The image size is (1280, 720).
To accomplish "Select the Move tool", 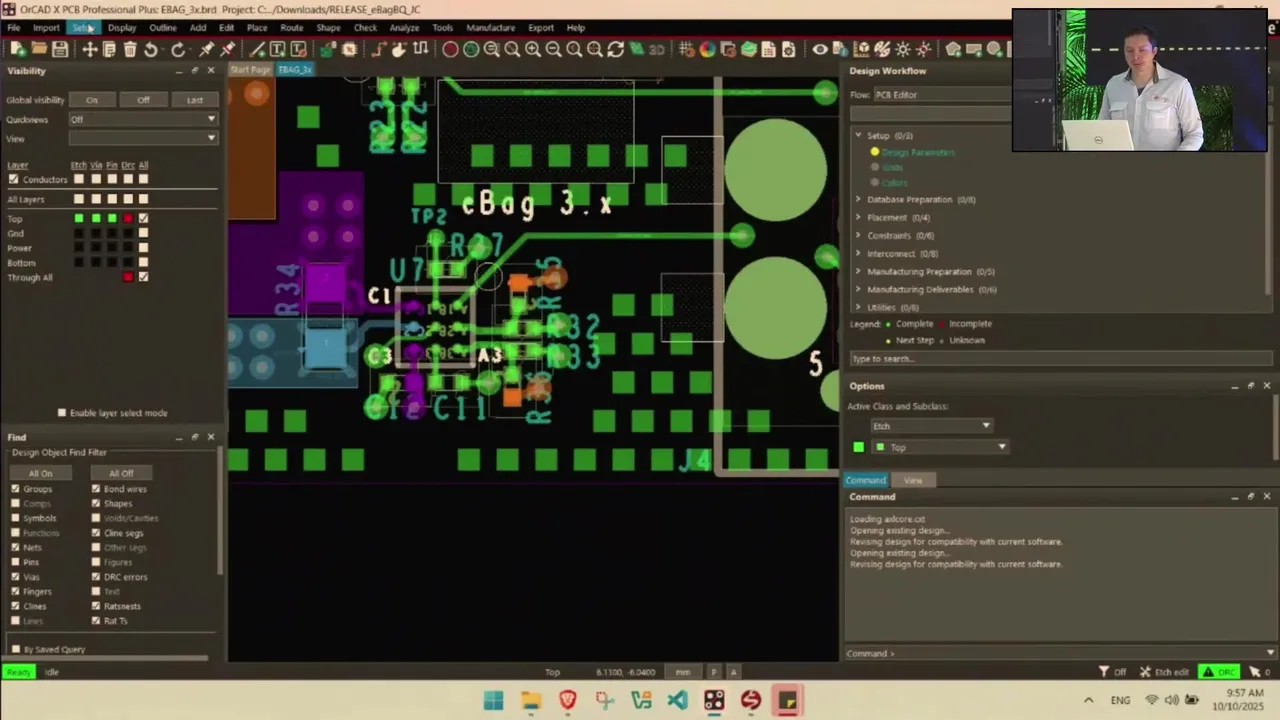I will click(x=89, y=49).
